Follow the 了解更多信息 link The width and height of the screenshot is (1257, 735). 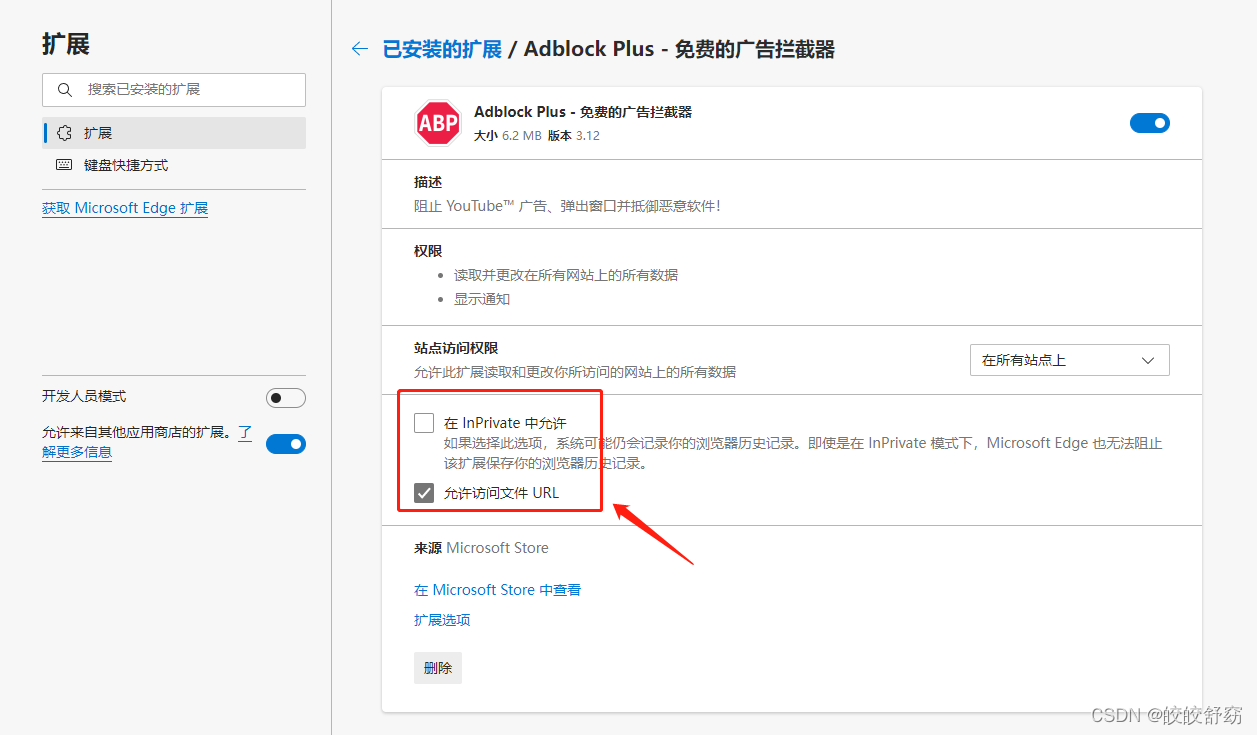[77, 452]
